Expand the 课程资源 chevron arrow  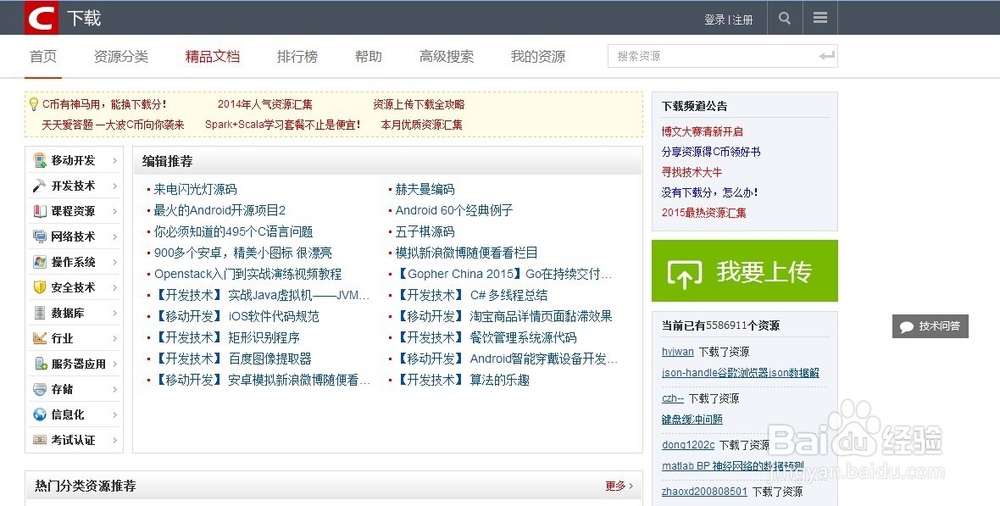pos(115,211)
